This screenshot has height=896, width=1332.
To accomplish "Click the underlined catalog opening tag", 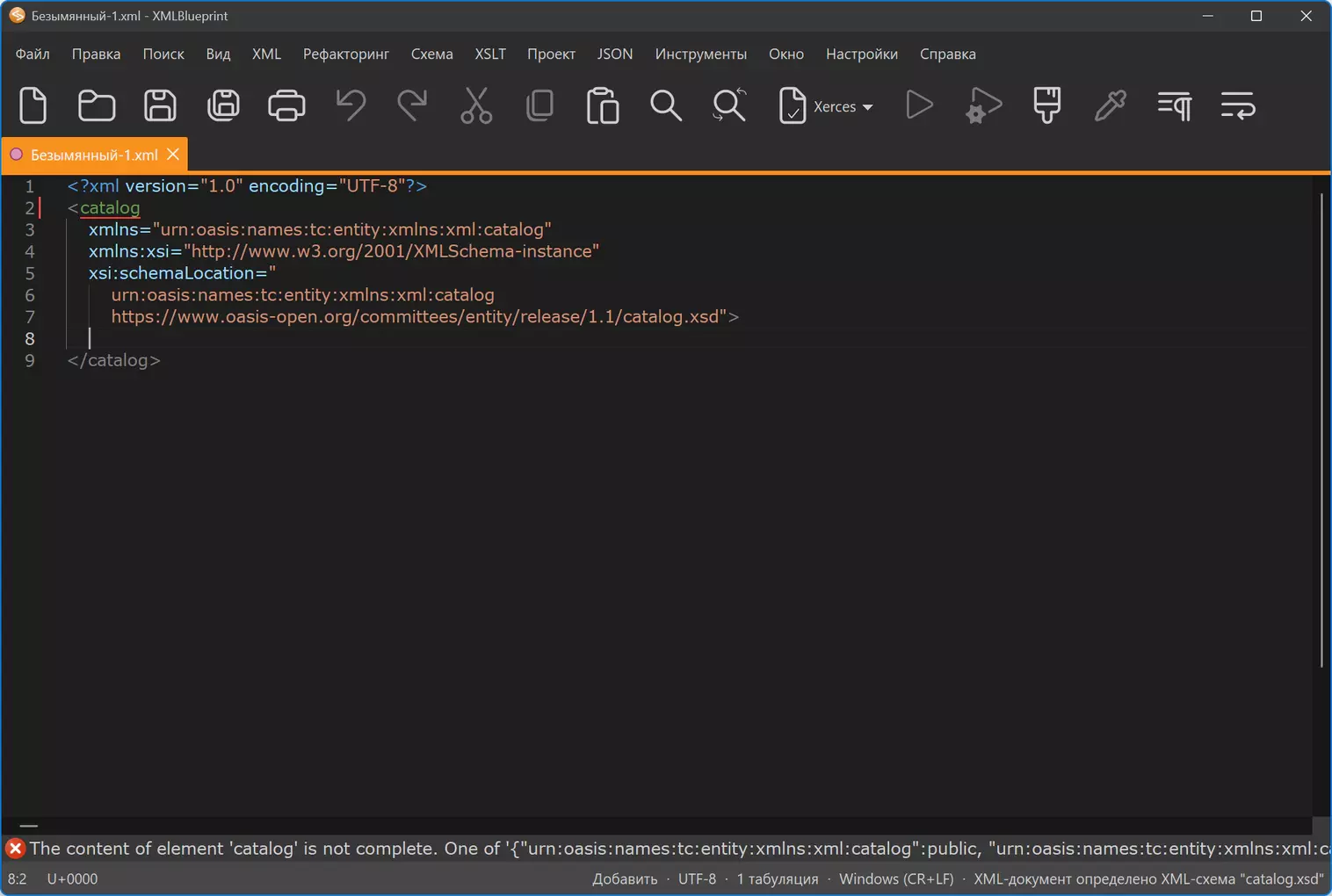I will (x=110, y=207).
